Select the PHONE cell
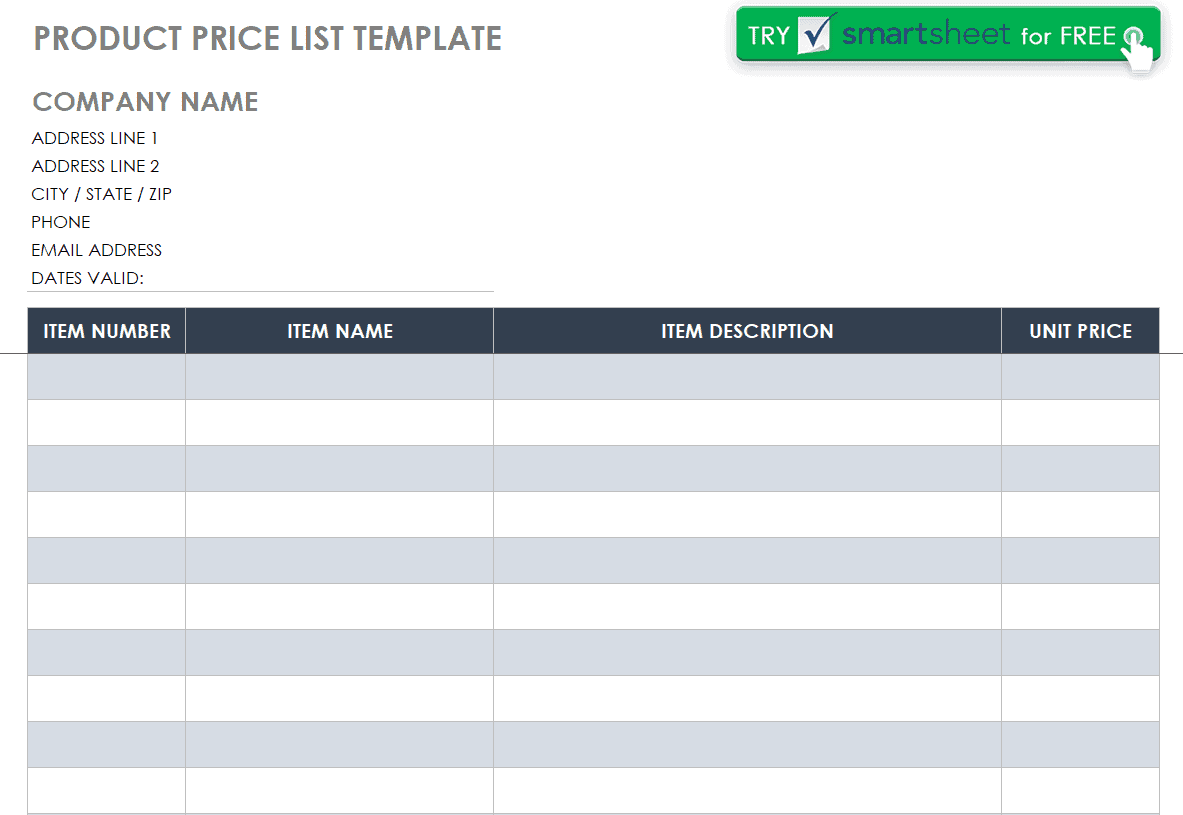The width and height of the screenshot is (1183, 815). click(x=60, y=222)
